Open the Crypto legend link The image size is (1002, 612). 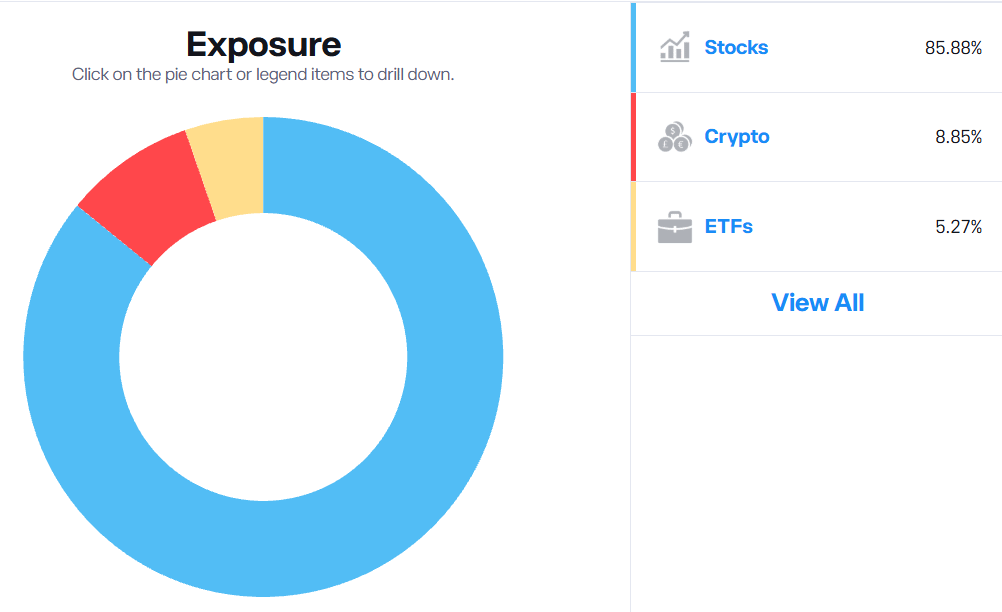pos(737,137)
